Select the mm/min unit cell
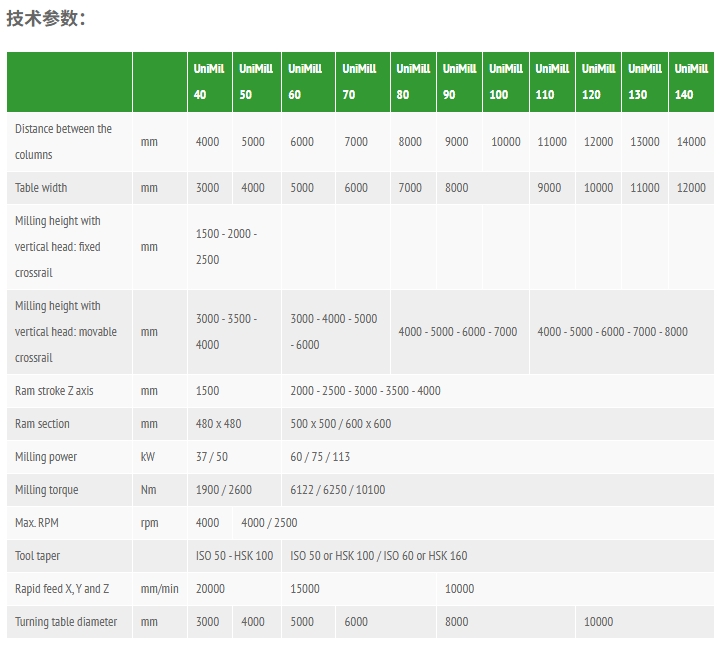The width and height of the screenshot is (720, 657). [160, 589]
